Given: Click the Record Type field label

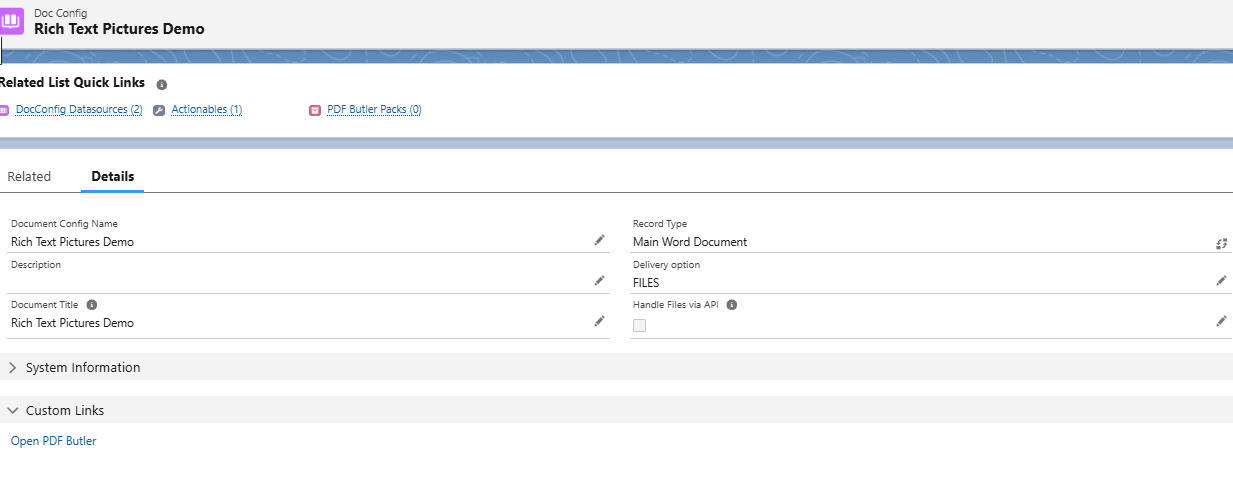Looking at the screenshot, I should tap(660, 224).
